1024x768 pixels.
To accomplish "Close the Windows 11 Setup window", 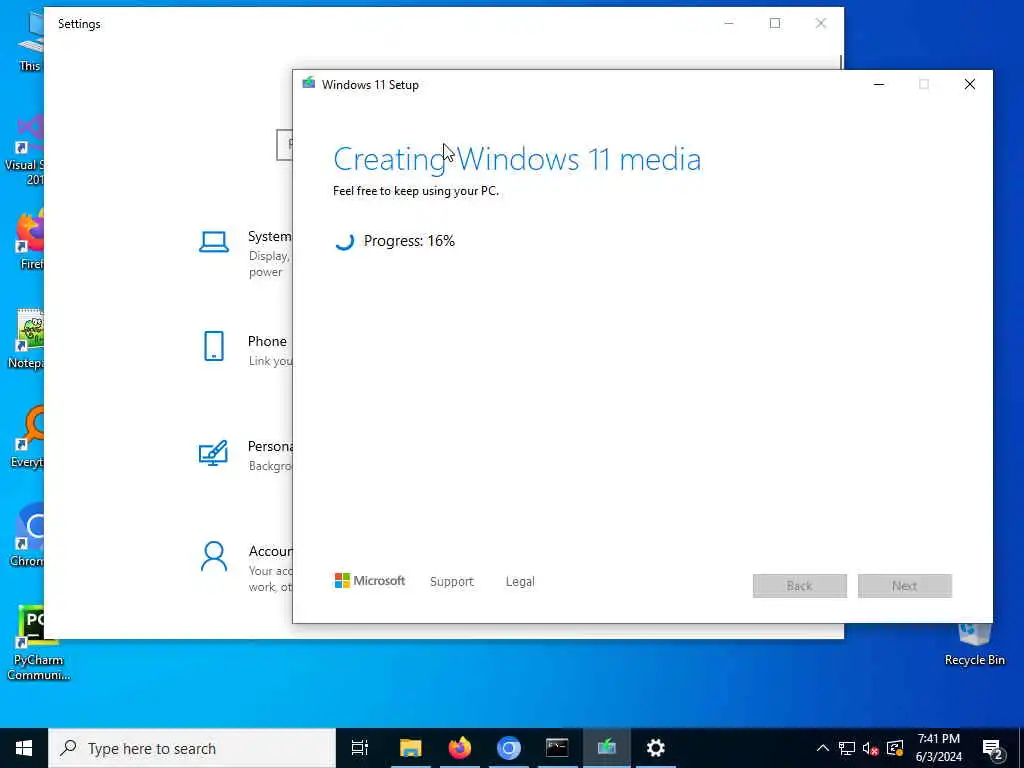I will pyautogui.click(x=970, y=84).
